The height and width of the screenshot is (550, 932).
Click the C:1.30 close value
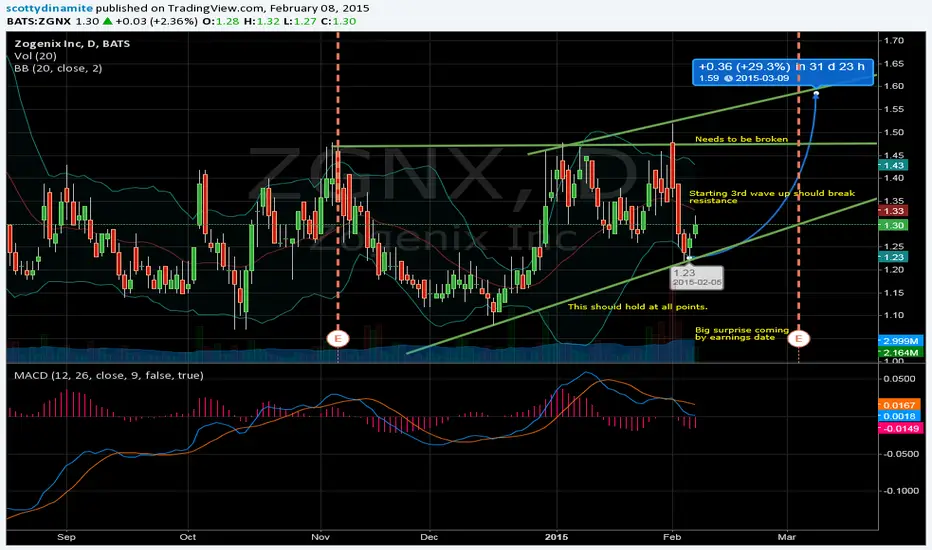[338, 21]
